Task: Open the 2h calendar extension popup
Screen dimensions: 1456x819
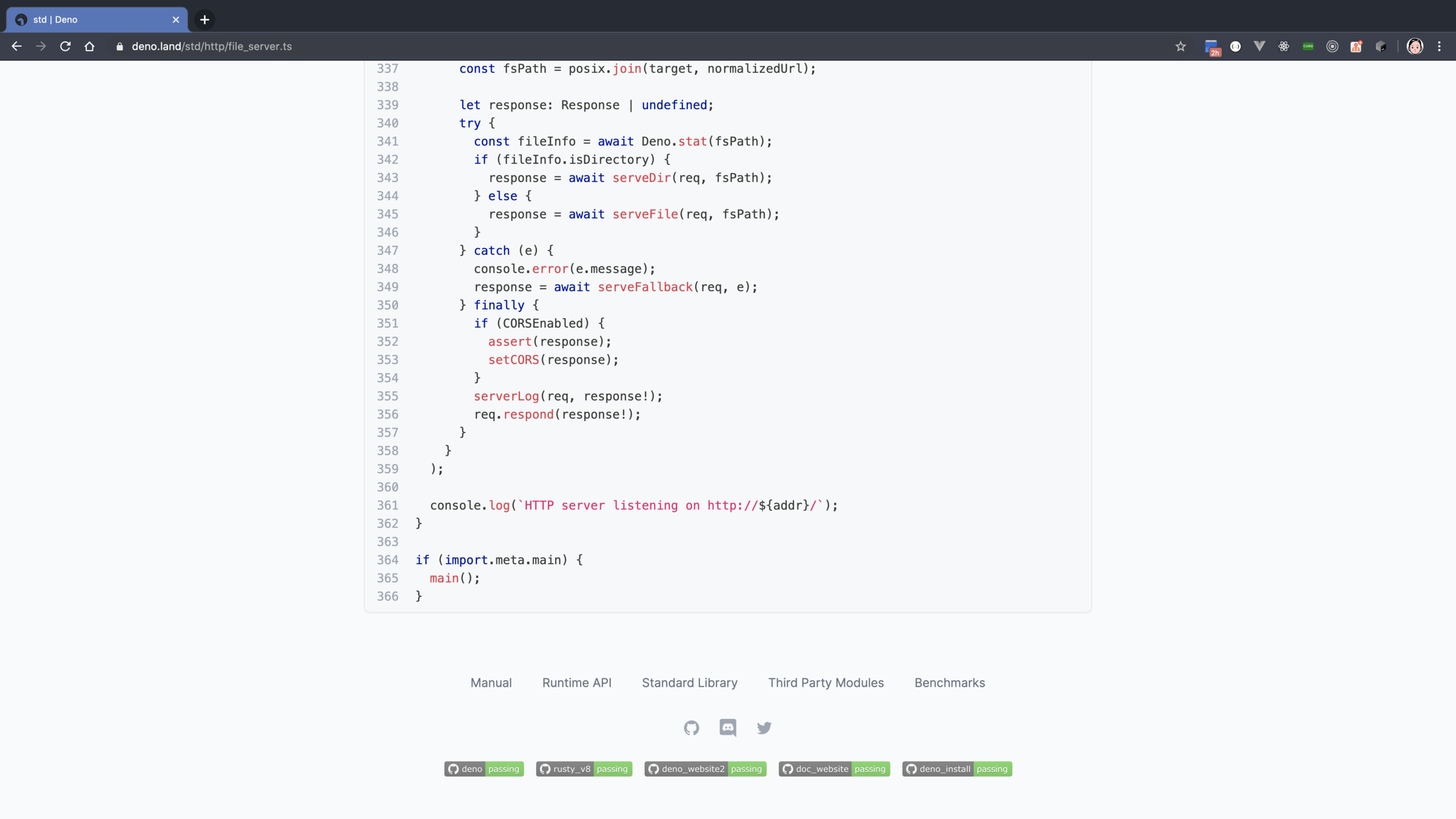Action: pos(1211,47)
